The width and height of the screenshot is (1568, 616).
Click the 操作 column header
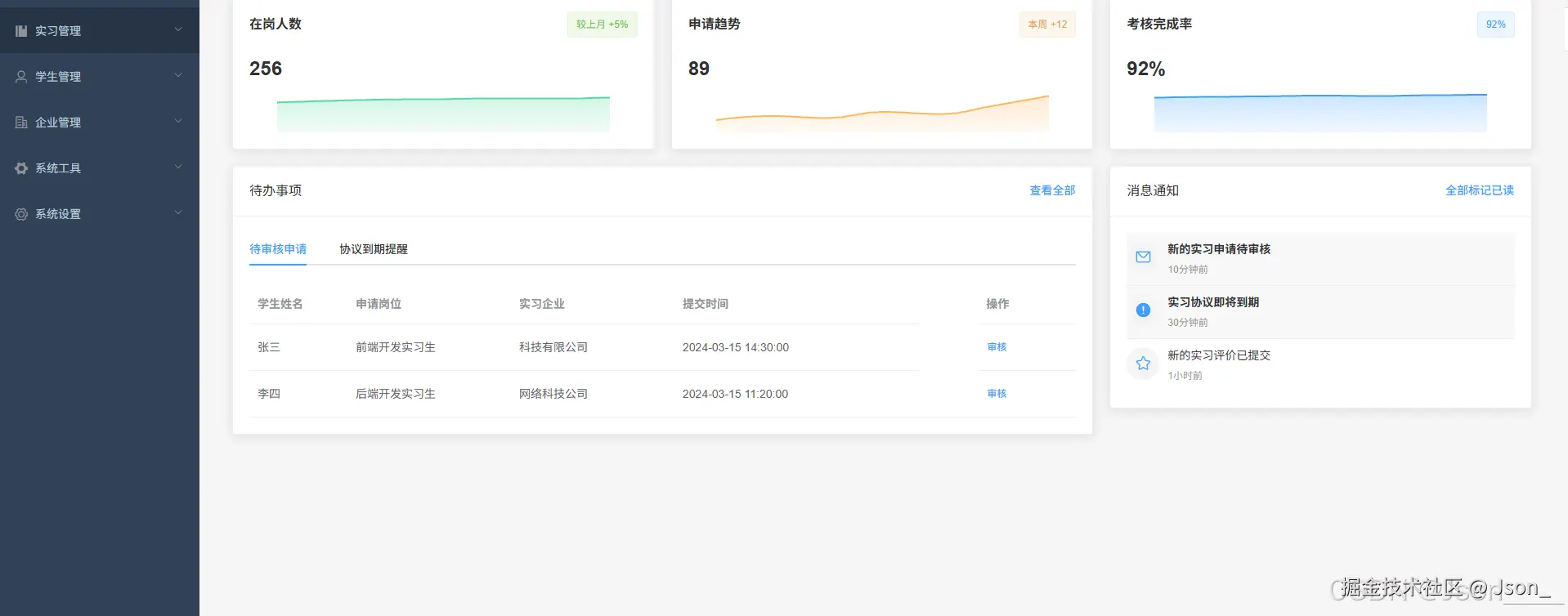997,304
